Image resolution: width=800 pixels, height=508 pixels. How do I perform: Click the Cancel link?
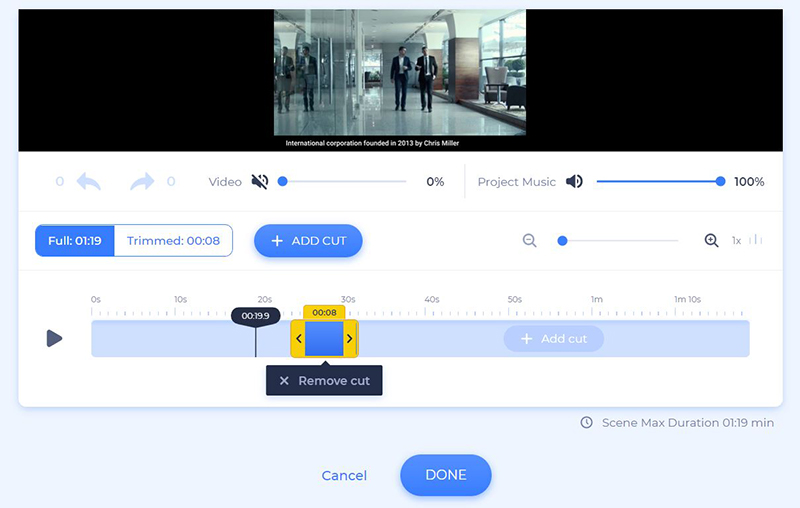[x=344, y=476]
